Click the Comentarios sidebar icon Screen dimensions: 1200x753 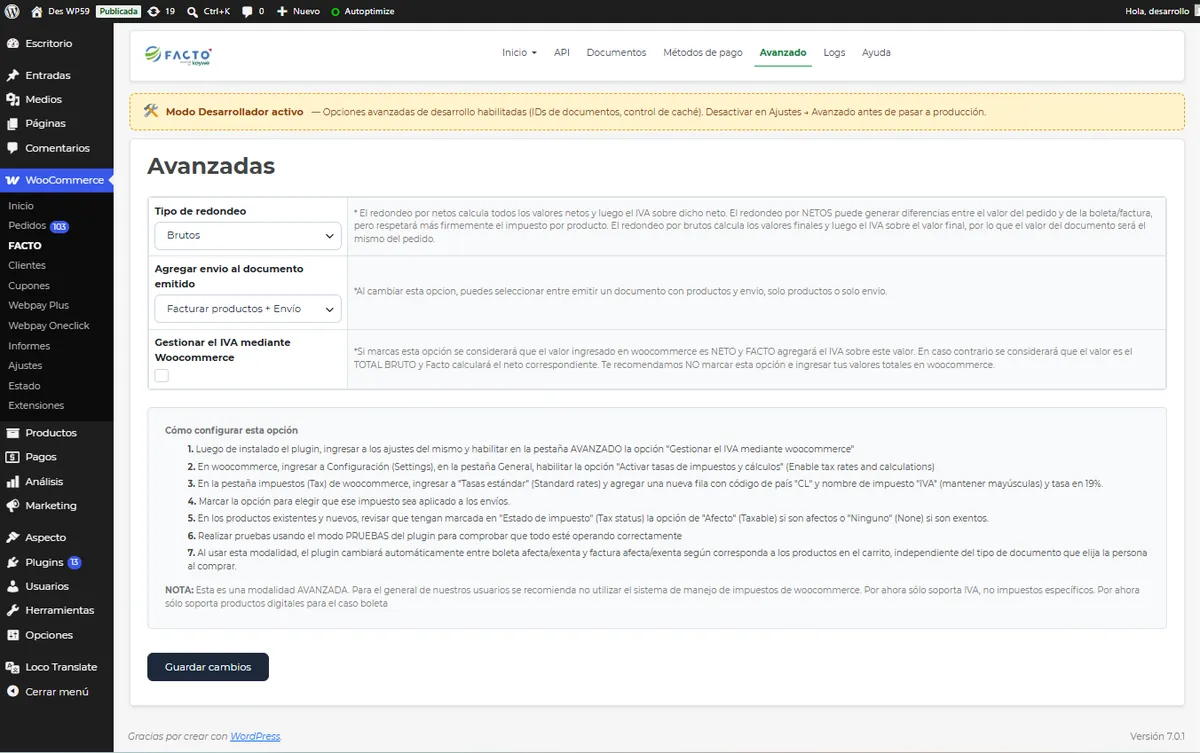click(13, 148)
